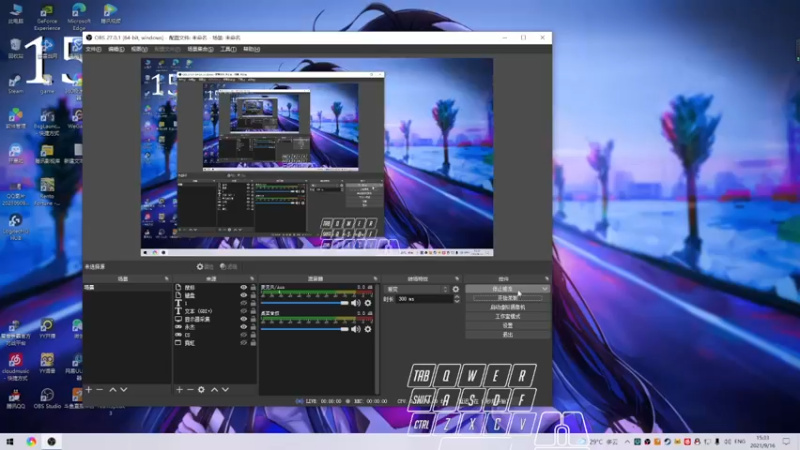Open 桌面音频 audio settings gear
Screen dimensions: 800x450
coord(367,328)
